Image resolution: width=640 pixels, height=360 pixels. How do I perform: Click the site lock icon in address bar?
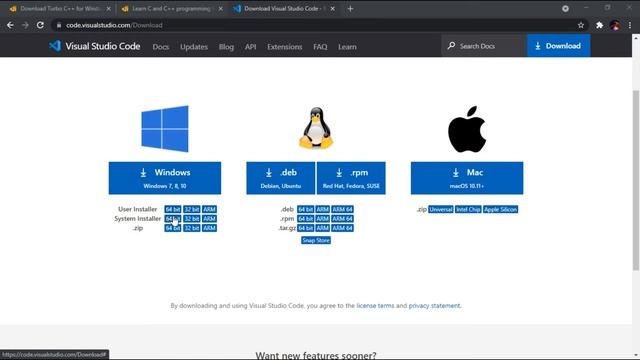coord(59,25)
